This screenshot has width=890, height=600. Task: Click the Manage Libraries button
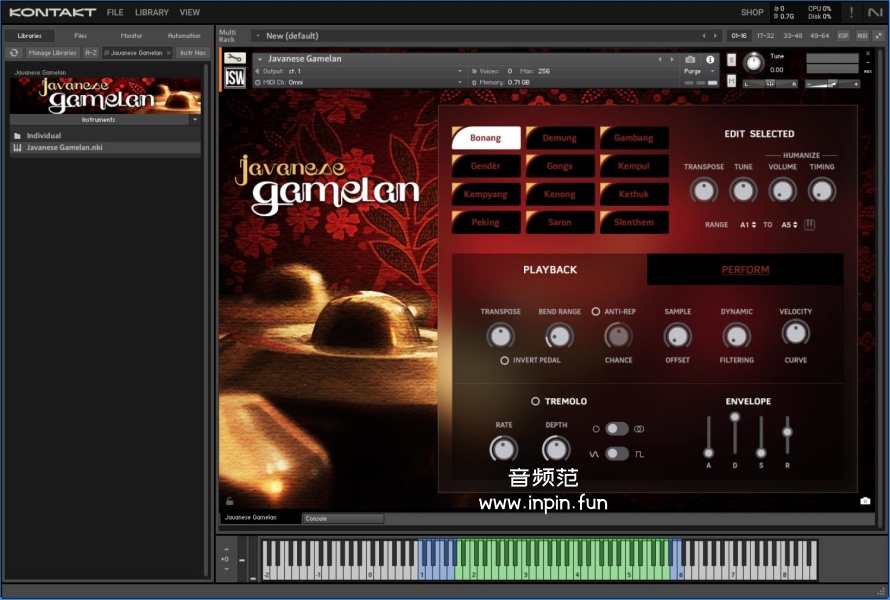pyautogui.click(x=53, y=52)
